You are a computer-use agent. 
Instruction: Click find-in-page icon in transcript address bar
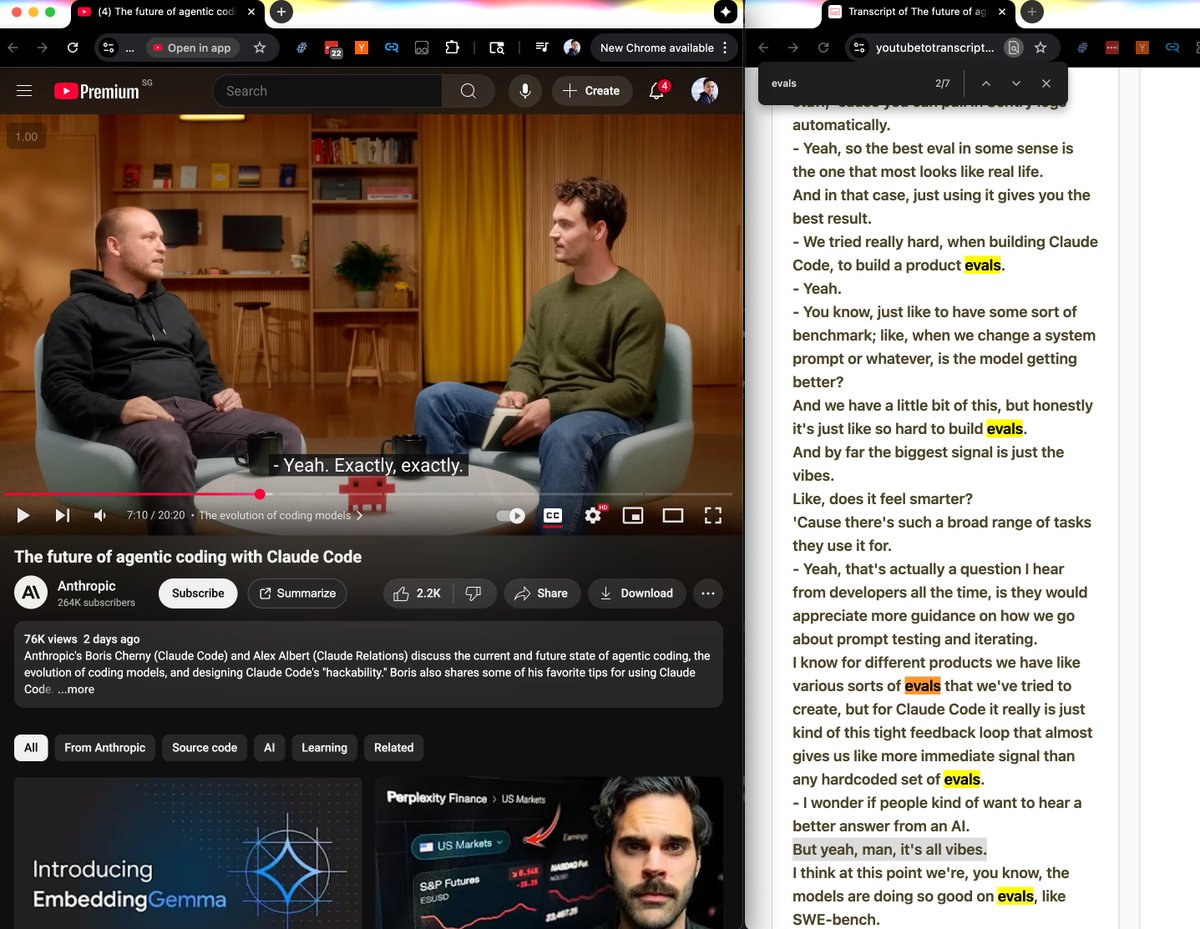[1014, 47]
